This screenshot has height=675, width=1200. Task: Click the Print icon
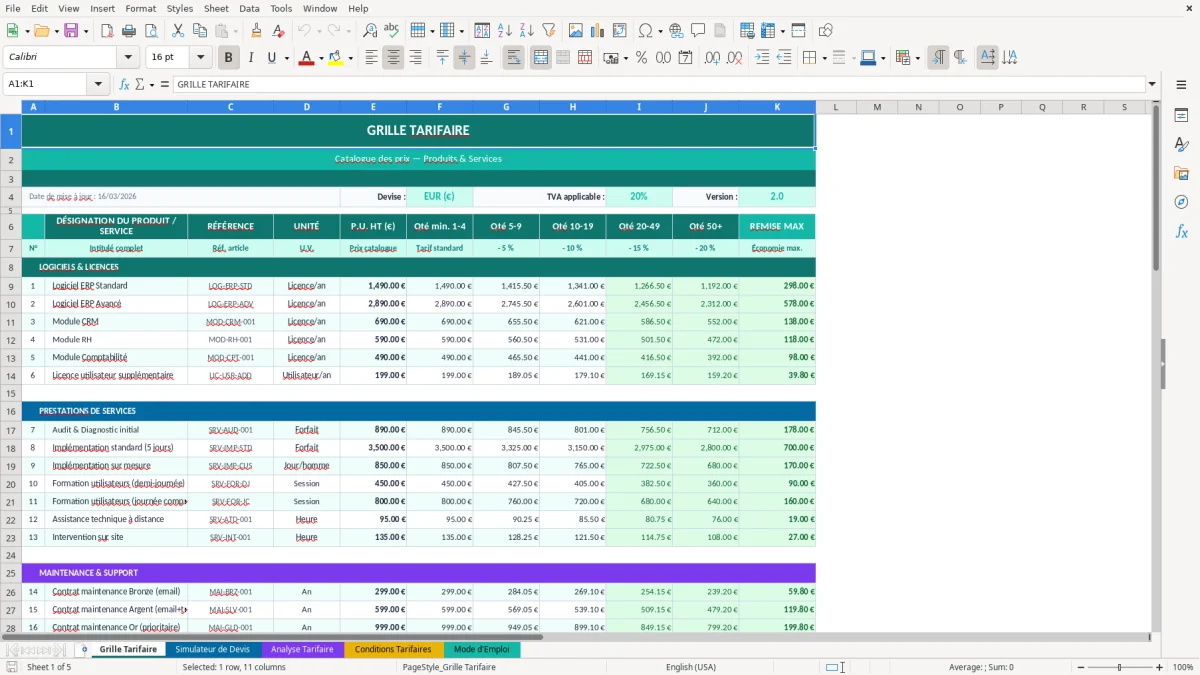point(130,31)
